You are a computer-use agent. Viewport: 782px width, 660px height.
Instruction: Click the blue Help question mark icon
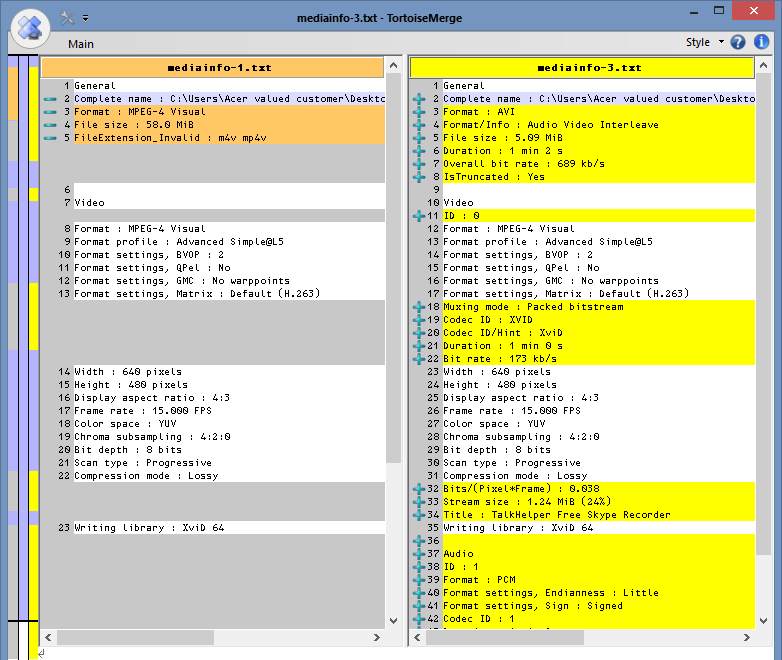pos(738,42)
